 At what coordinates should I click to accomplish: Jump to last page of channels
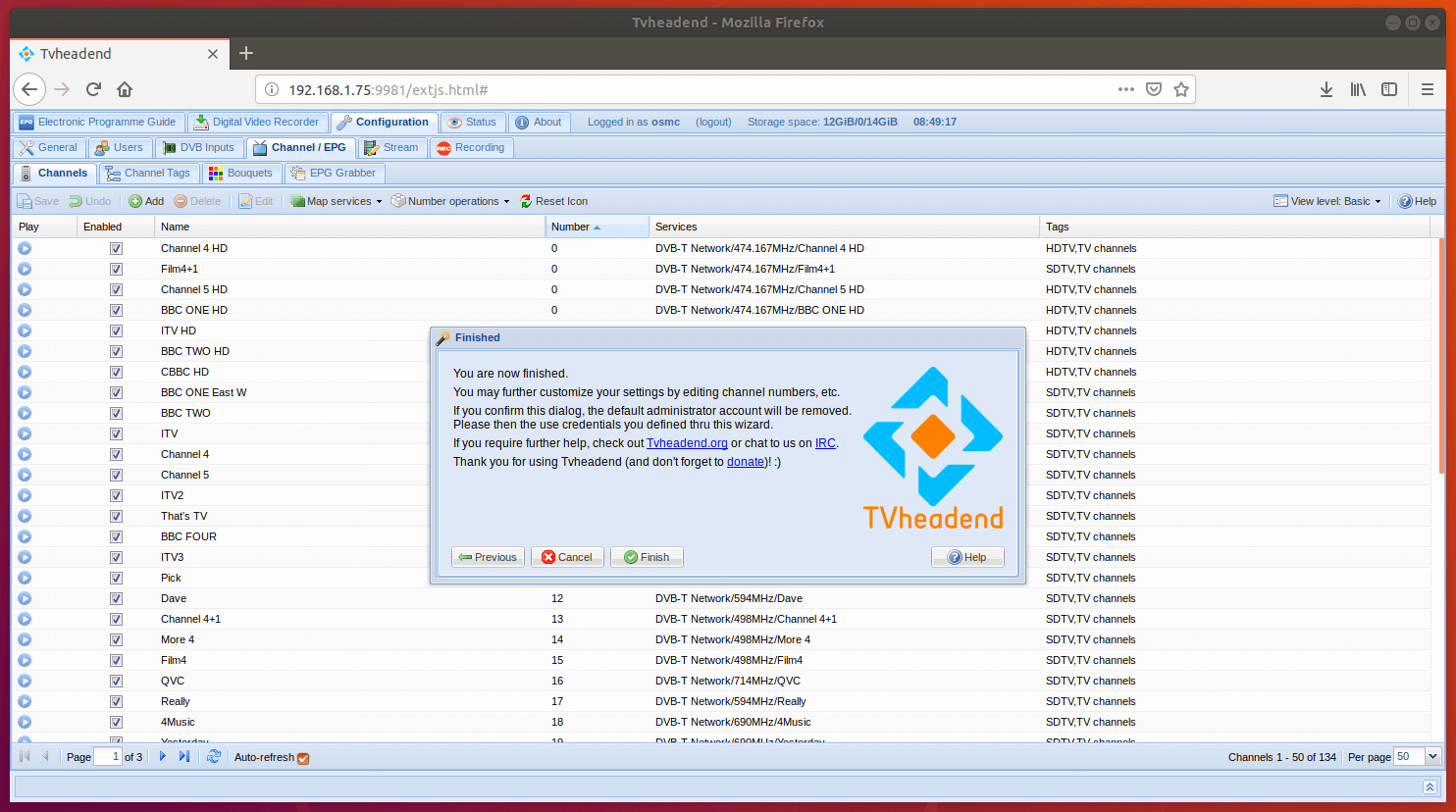point(184,756)
